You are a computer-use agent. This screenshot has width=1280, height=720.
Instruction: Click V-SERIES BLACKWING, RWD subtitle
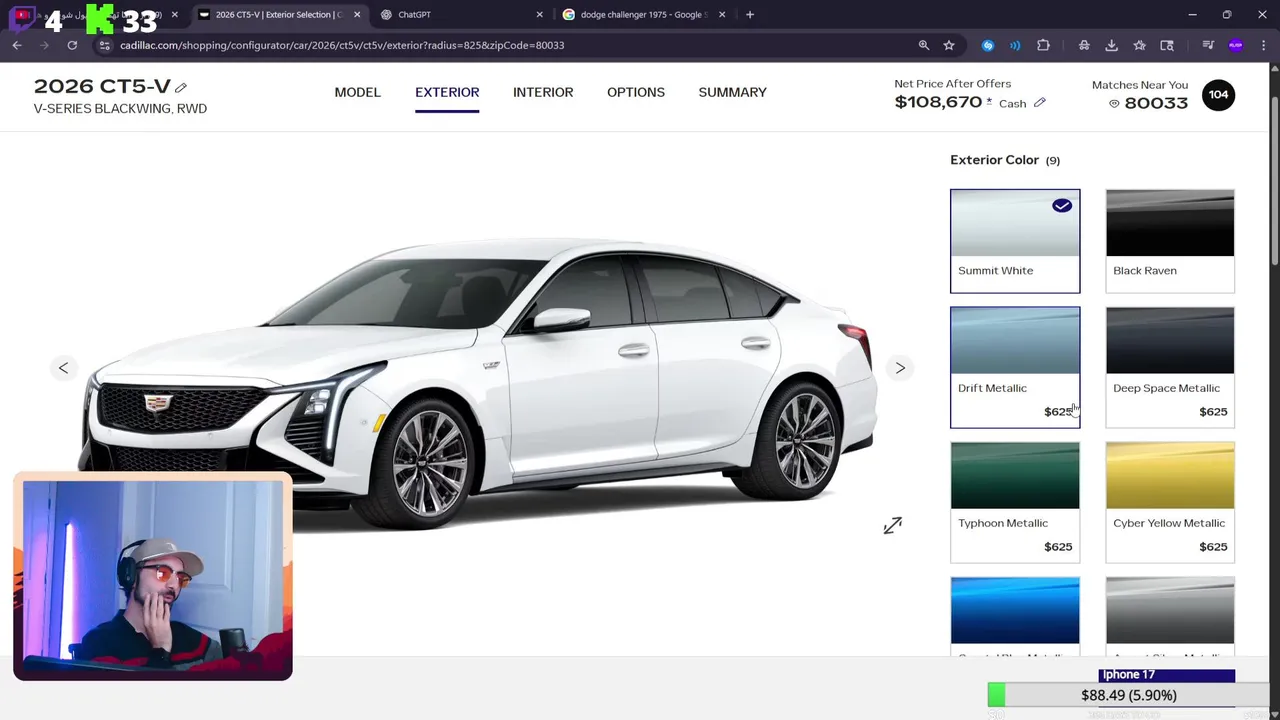click(x=120, y=108)
